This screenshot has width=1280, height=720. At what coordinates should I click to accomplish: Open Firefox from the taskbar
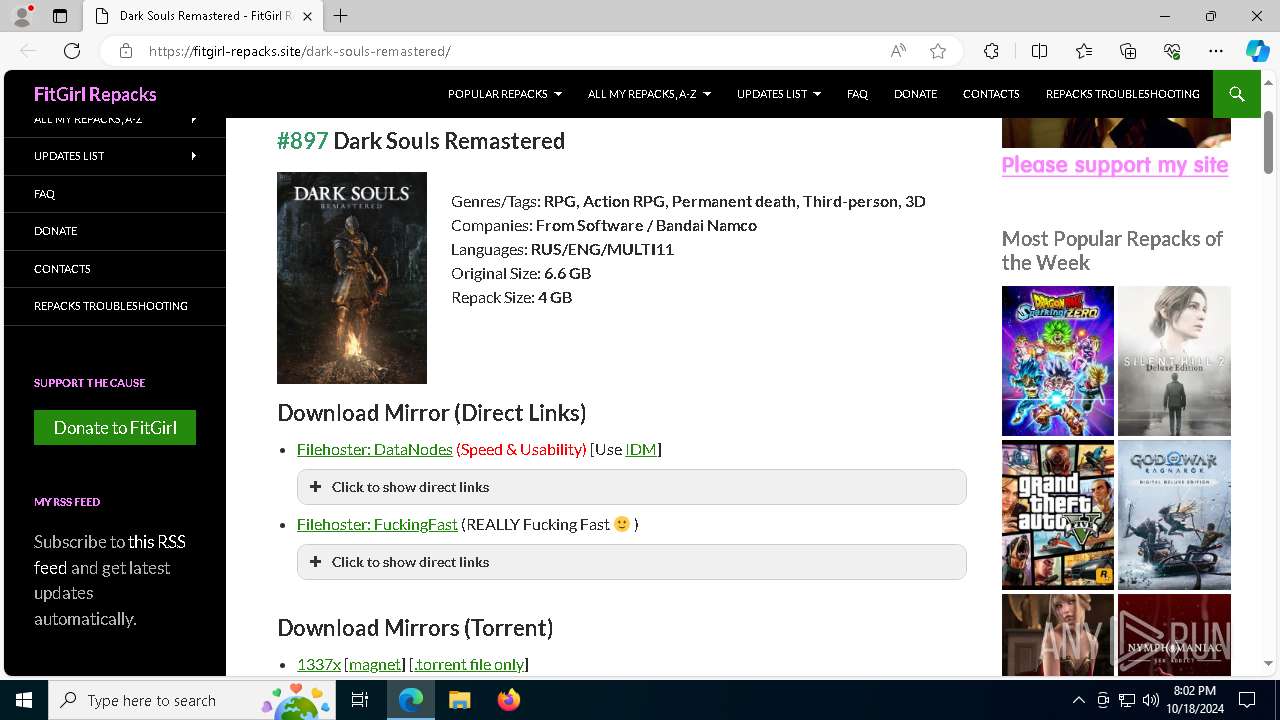coord(509,700)
